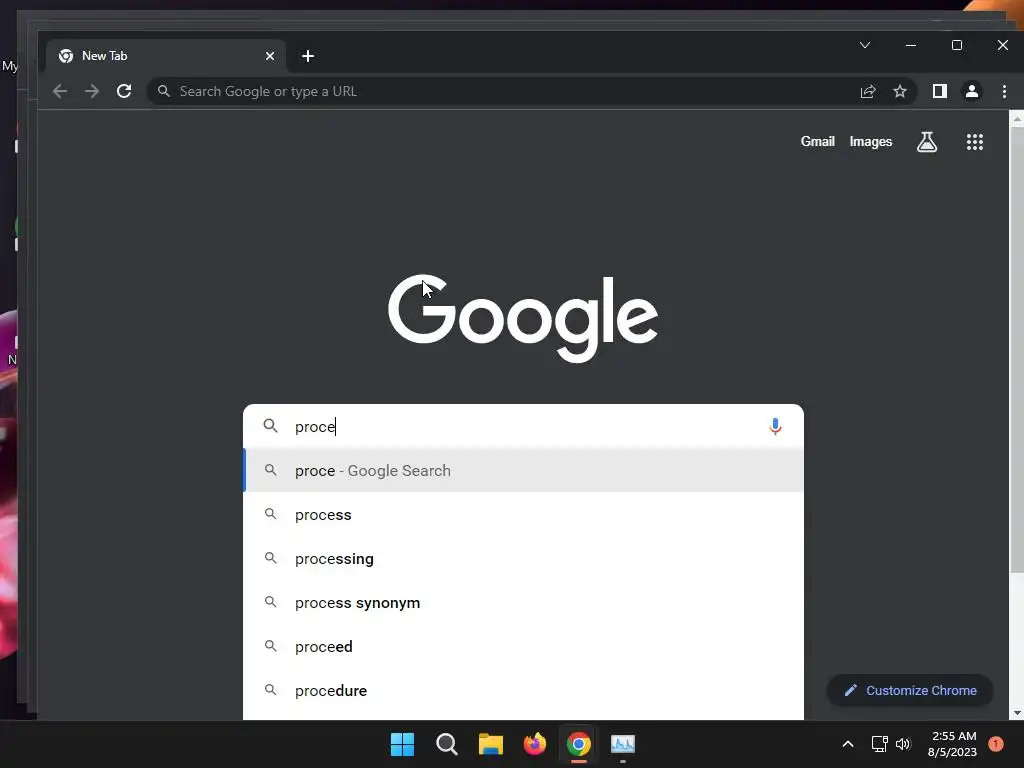Image resolution: width=1024 pixels, height=768 pixels.
Task: Select the 'process synonym' suggestion
Action: click(x=523, y=602)
